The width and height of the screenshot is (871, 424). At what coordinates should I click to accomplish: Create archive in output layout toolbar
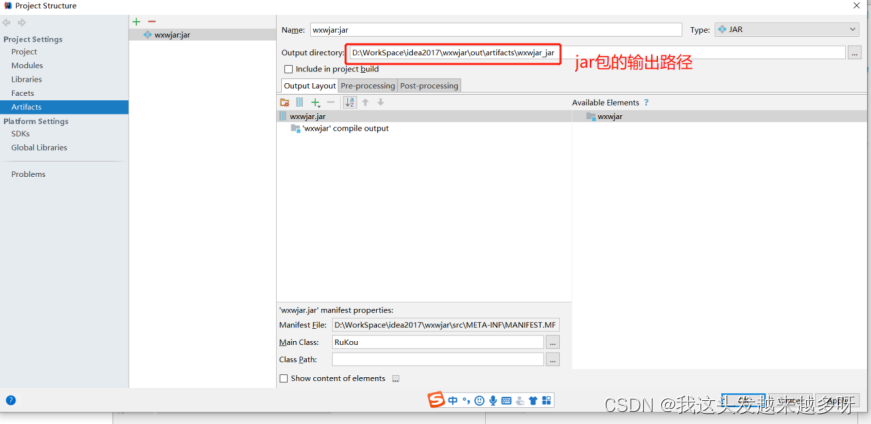299,102
